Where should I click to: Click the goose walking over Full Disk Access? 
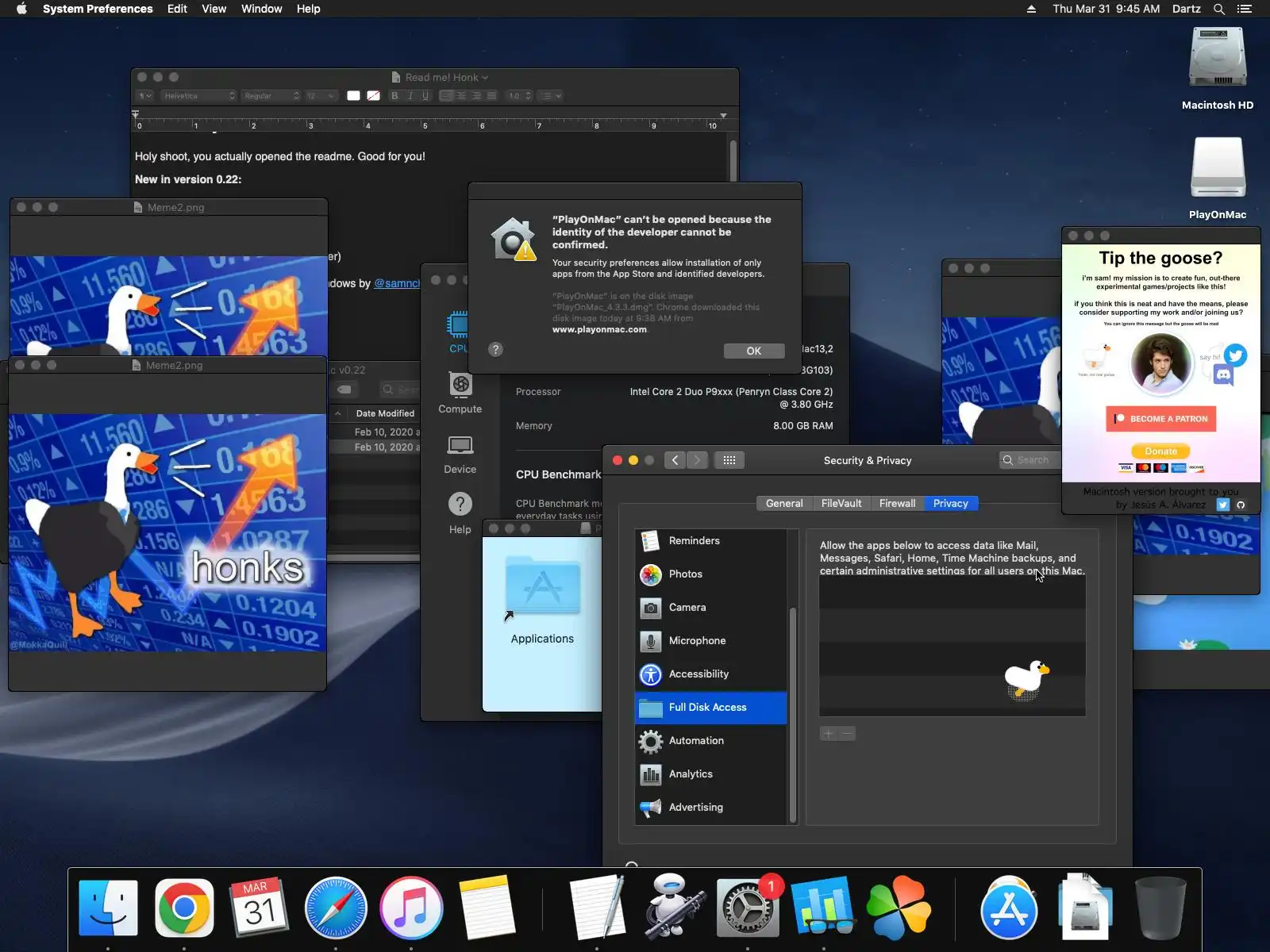(x=1026, y=680)
